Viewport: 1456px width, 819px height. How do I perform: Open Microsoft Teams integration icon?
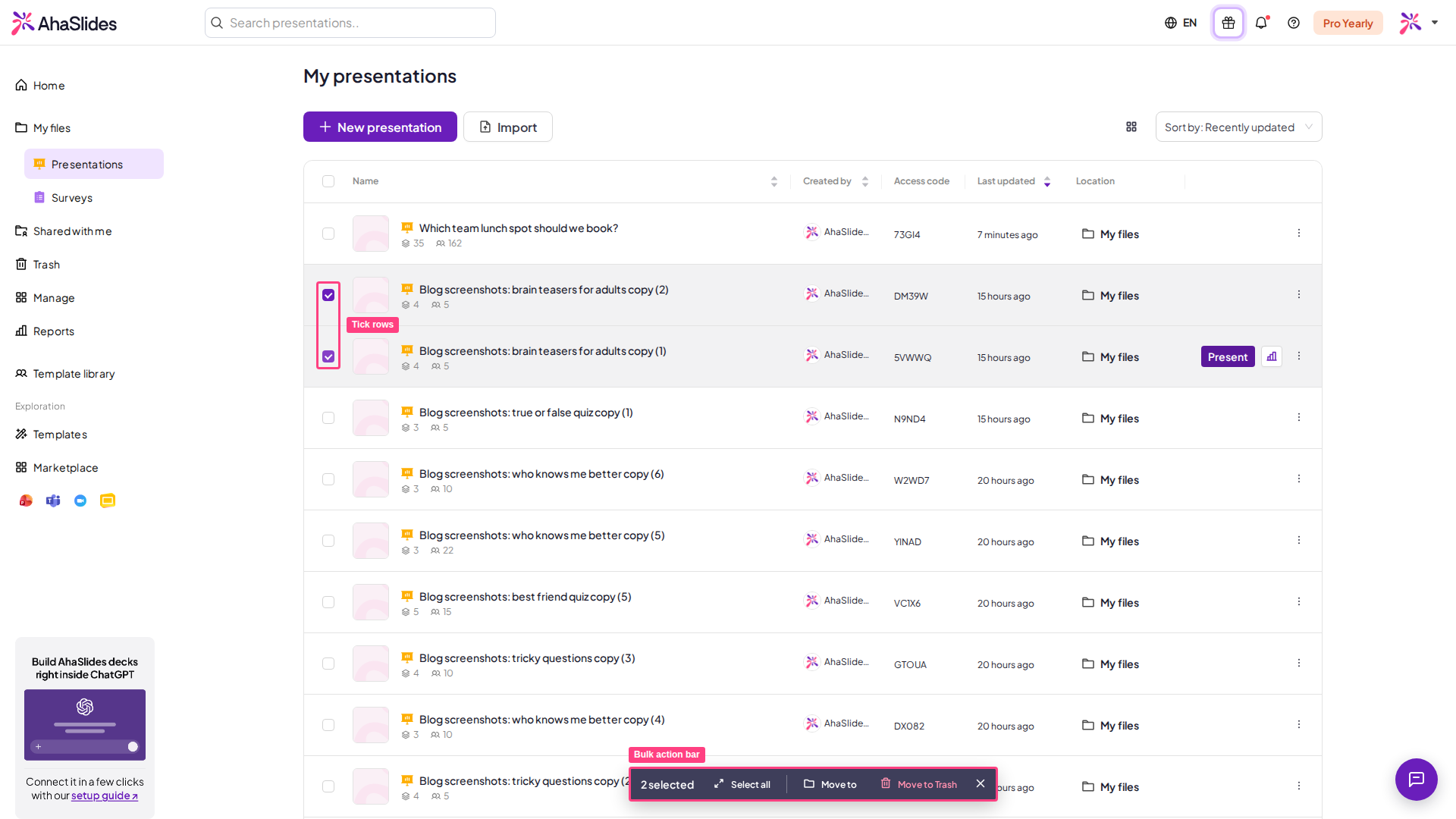coord(53,500)
